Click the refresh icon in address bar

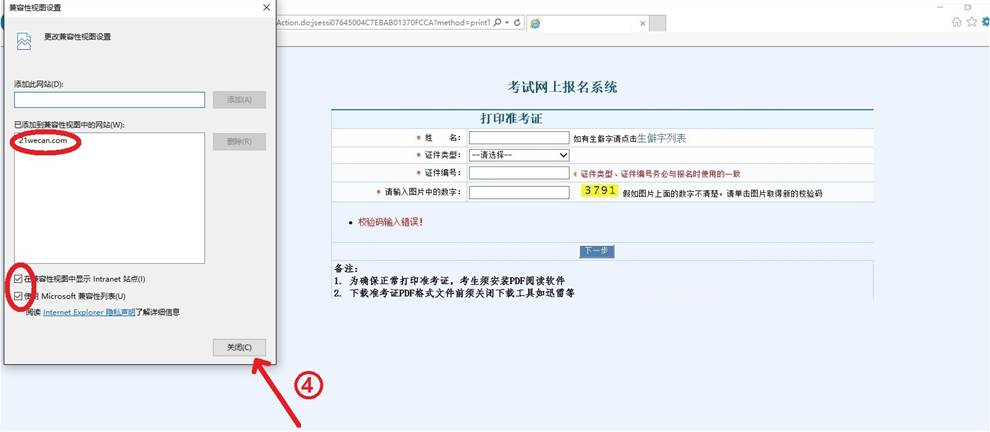pyautogui.click(x=516, y=22)
